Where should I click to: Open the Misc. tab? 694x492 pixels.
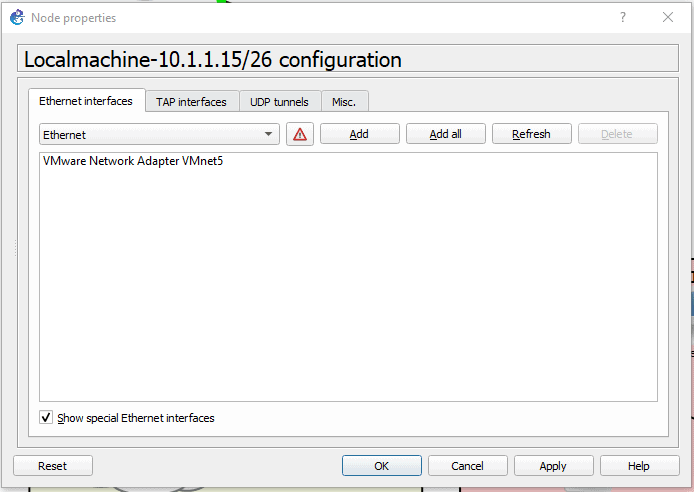[344, 102]
